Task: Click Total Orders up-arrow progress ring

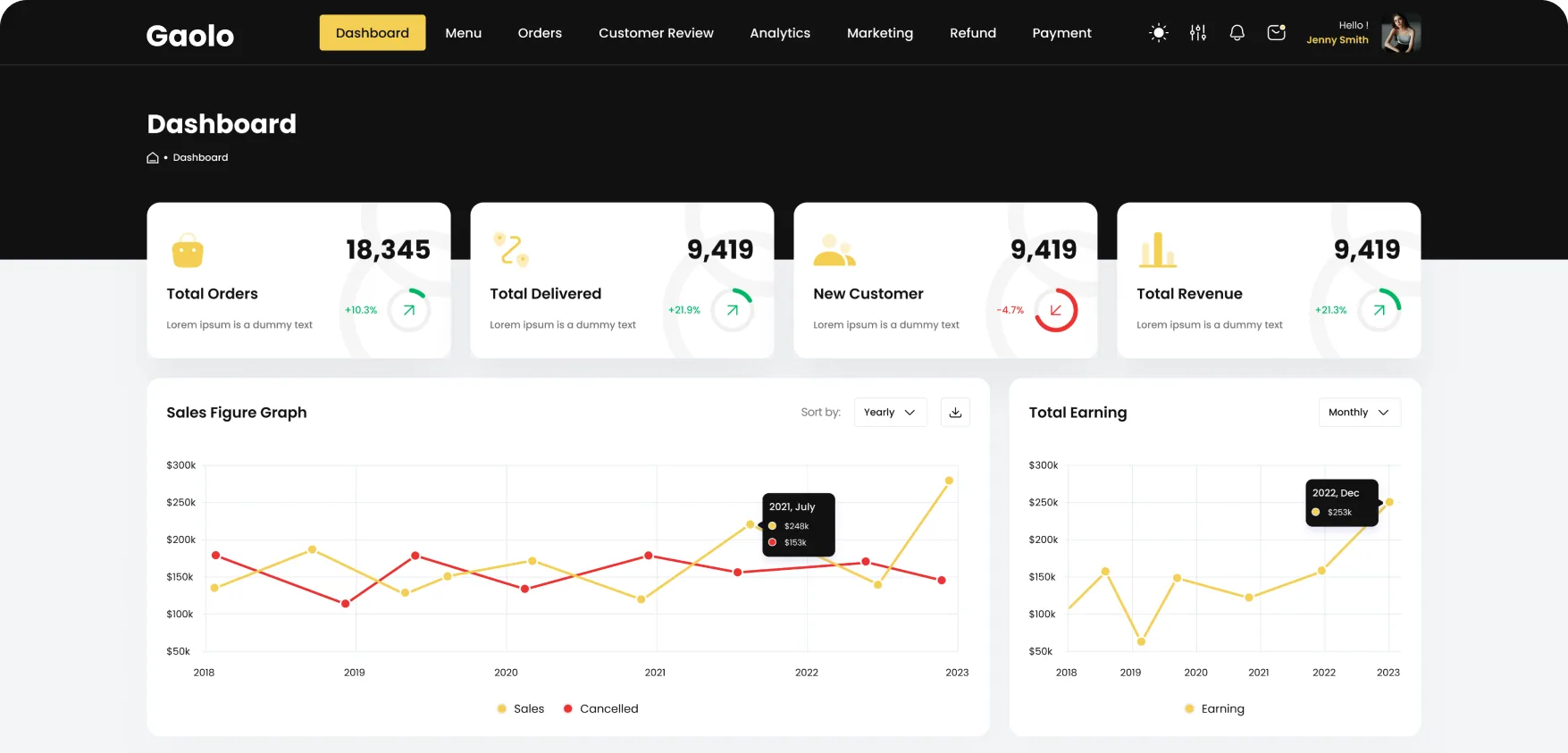Action: pyautogui.click(x=409, y=310)
